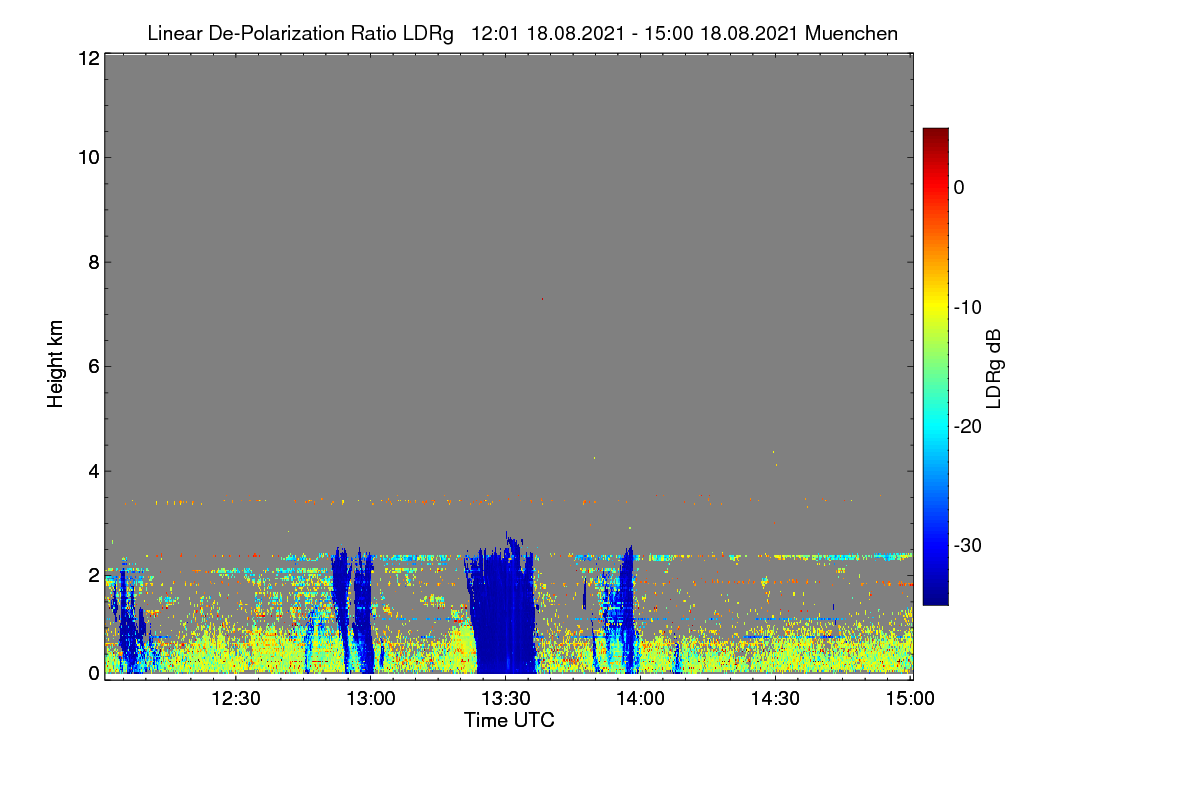The height and width of the screenshot is (800, 1200).
Task: Click the Time UTC axis label
Action: [x=509, y=720]
